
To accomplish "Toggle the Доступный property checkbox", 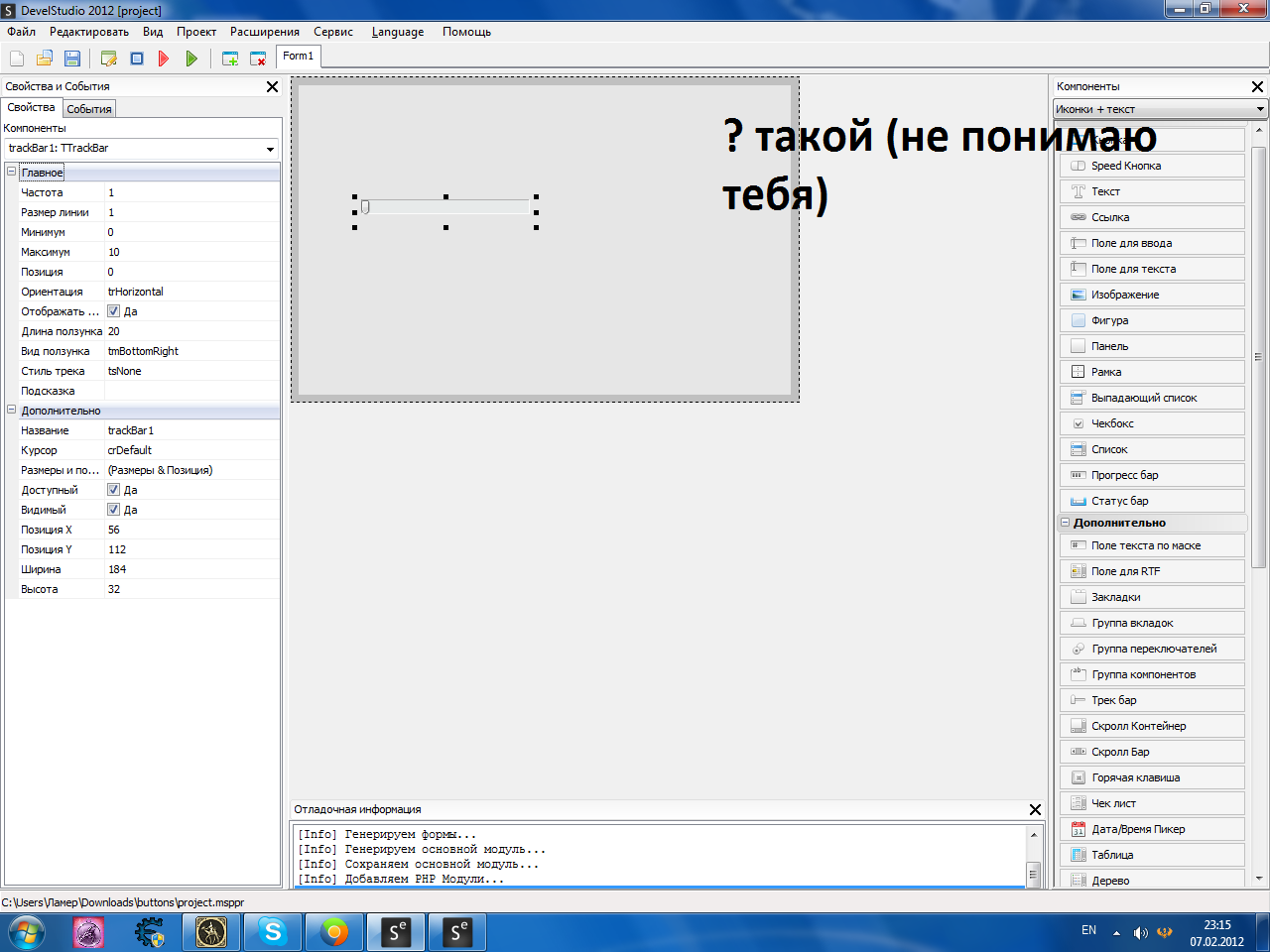I will [x=114, y=490].
